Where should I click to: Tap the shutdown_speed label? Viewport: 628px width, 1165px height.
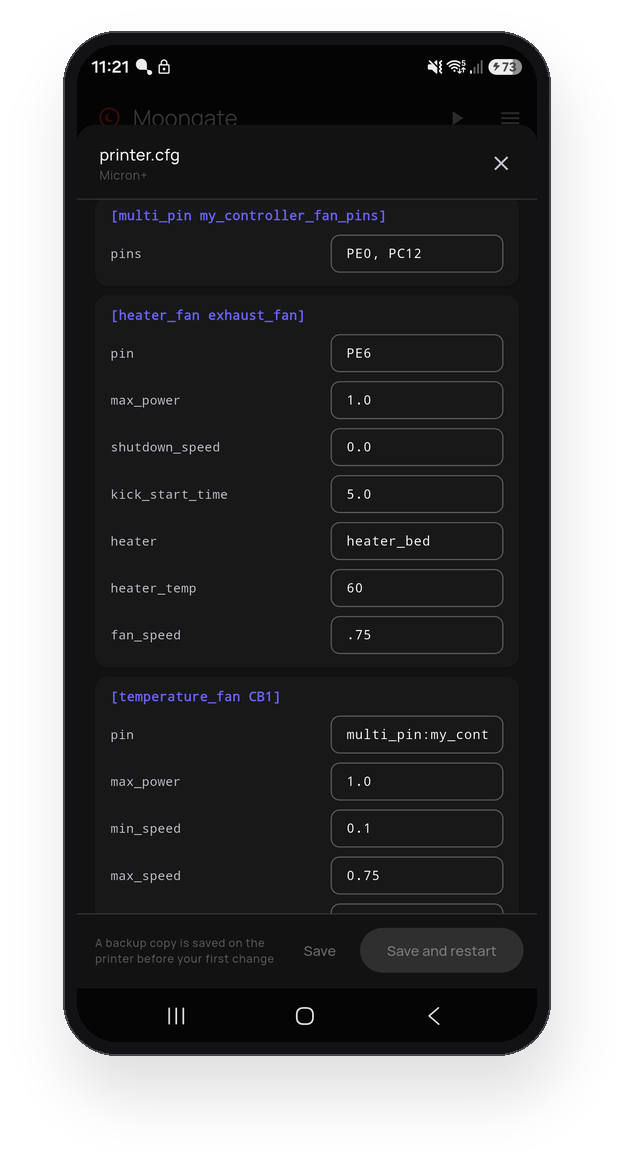[165, 447]
